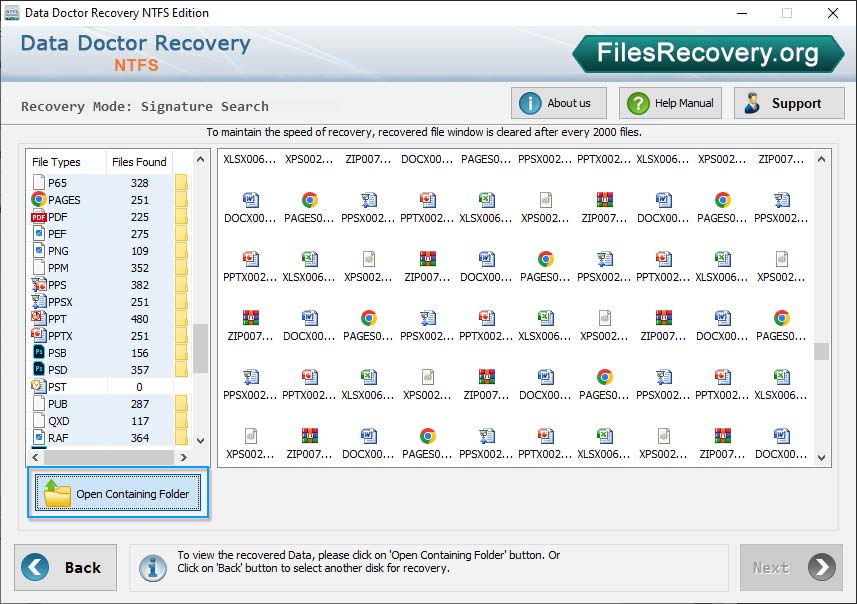The image size is (857, 604).
Task: Select the P65 file type icon
Action: click(x=39, y=183)
